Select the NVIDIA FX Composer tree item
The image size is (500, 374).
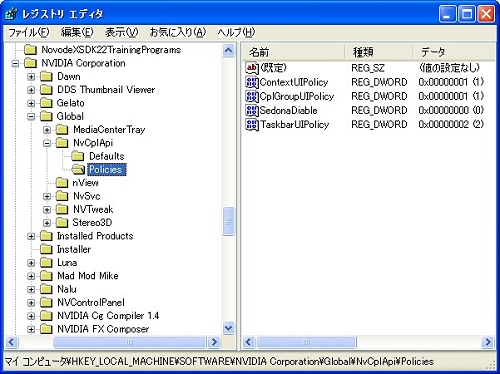[103, 329]
